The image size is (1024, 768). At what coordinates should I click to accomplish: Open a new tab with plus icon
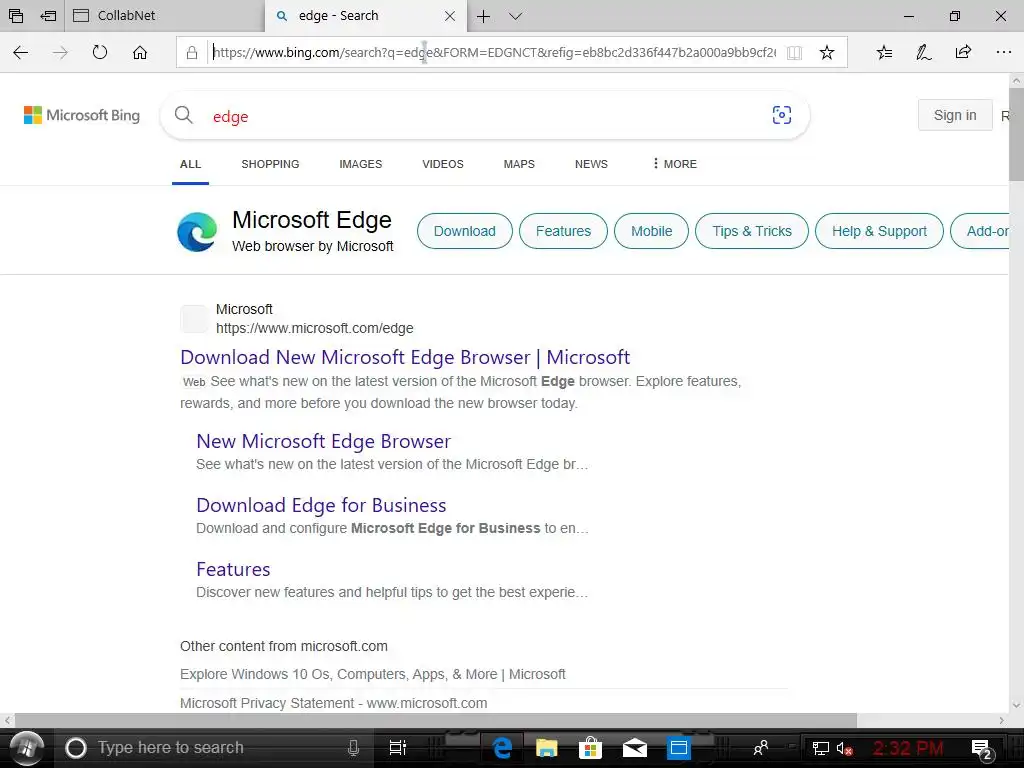click(483, 16)
